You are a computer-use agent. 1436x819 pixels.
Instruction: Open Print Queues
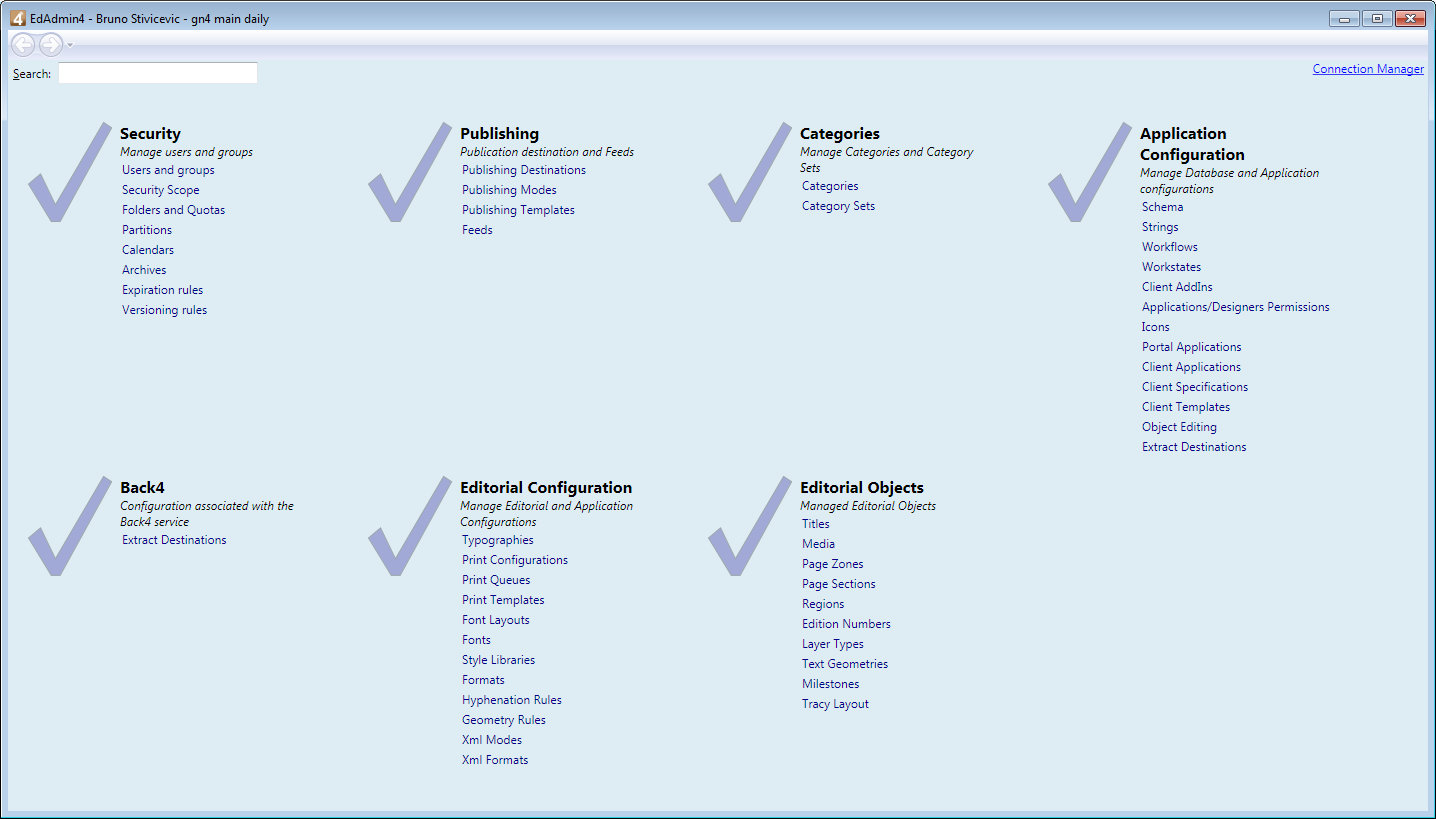pyautogui.click(x=496, y=580)
